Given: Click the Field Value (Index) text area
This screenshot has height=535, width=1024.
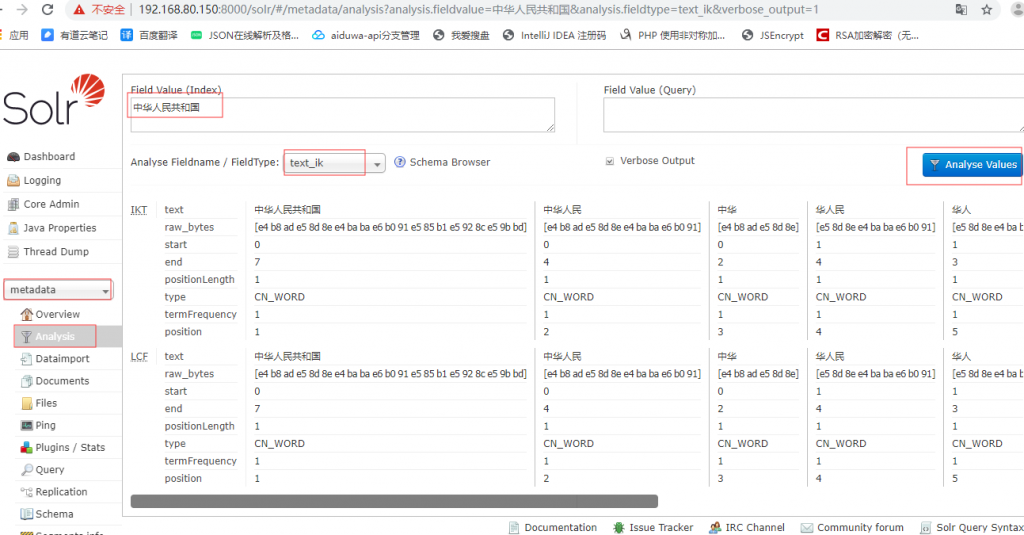Looking at the screenshot, I should pyautogui.click(x=342, y=115).
